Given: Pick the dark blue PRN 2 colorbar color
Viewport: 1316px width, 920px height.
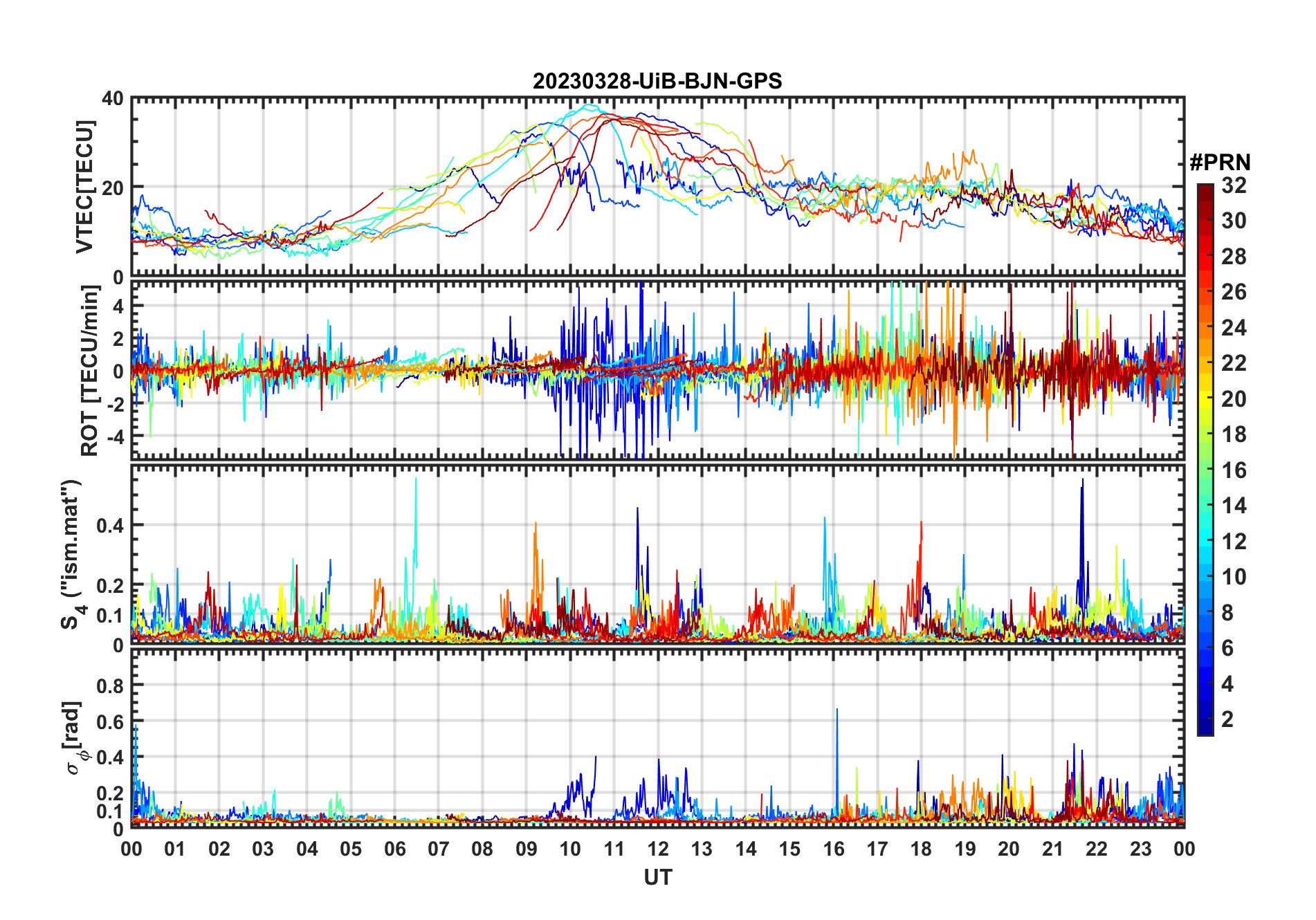Looking at the screenshot, I should [x=1205, y=719].
